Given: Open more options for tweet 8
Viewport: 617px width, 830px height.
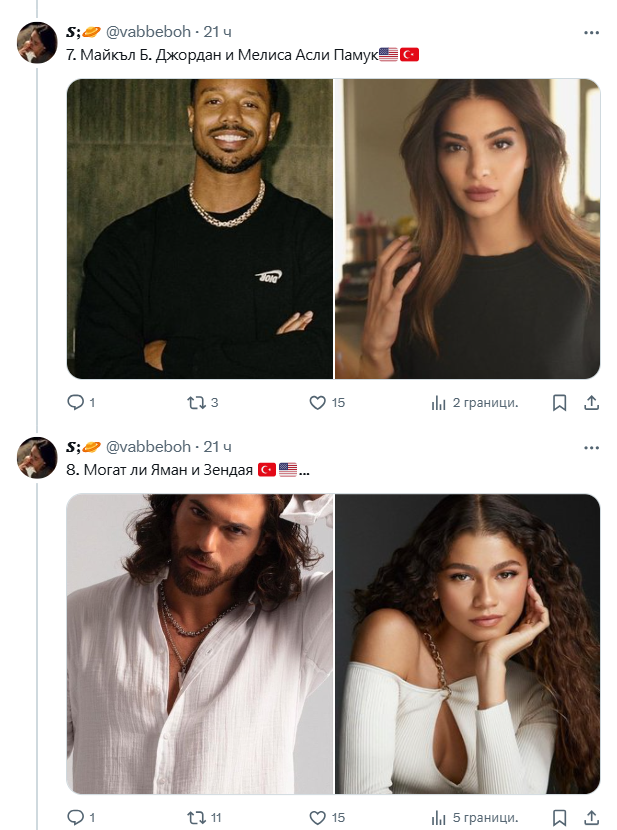Looking at the screenshot, I should tap(591, 446).
